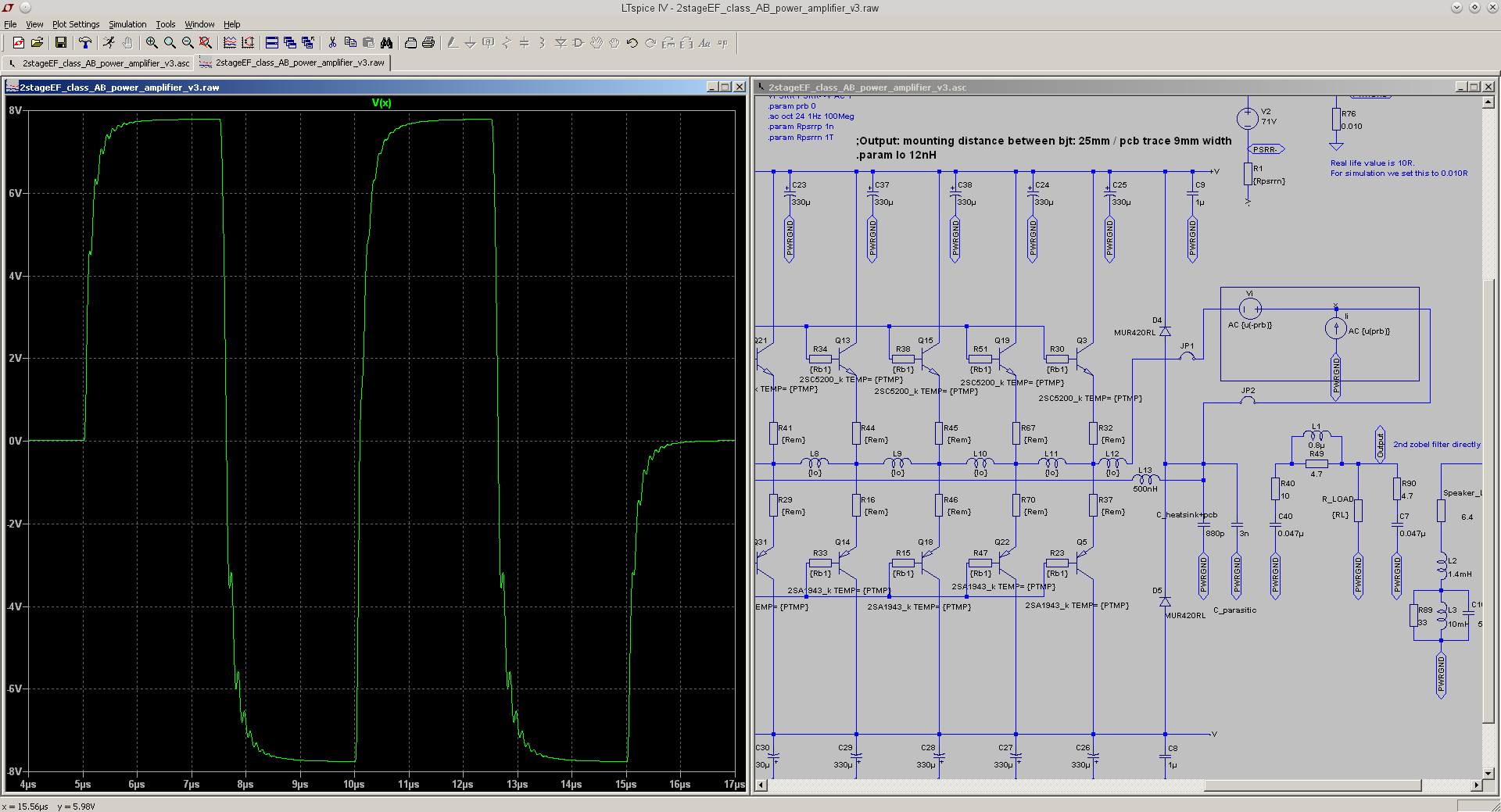The image size is (1501, 812).
Task: Click the '.ac oct 24 1Hz 100Meg' directive
Action: [x=811, y=116]
